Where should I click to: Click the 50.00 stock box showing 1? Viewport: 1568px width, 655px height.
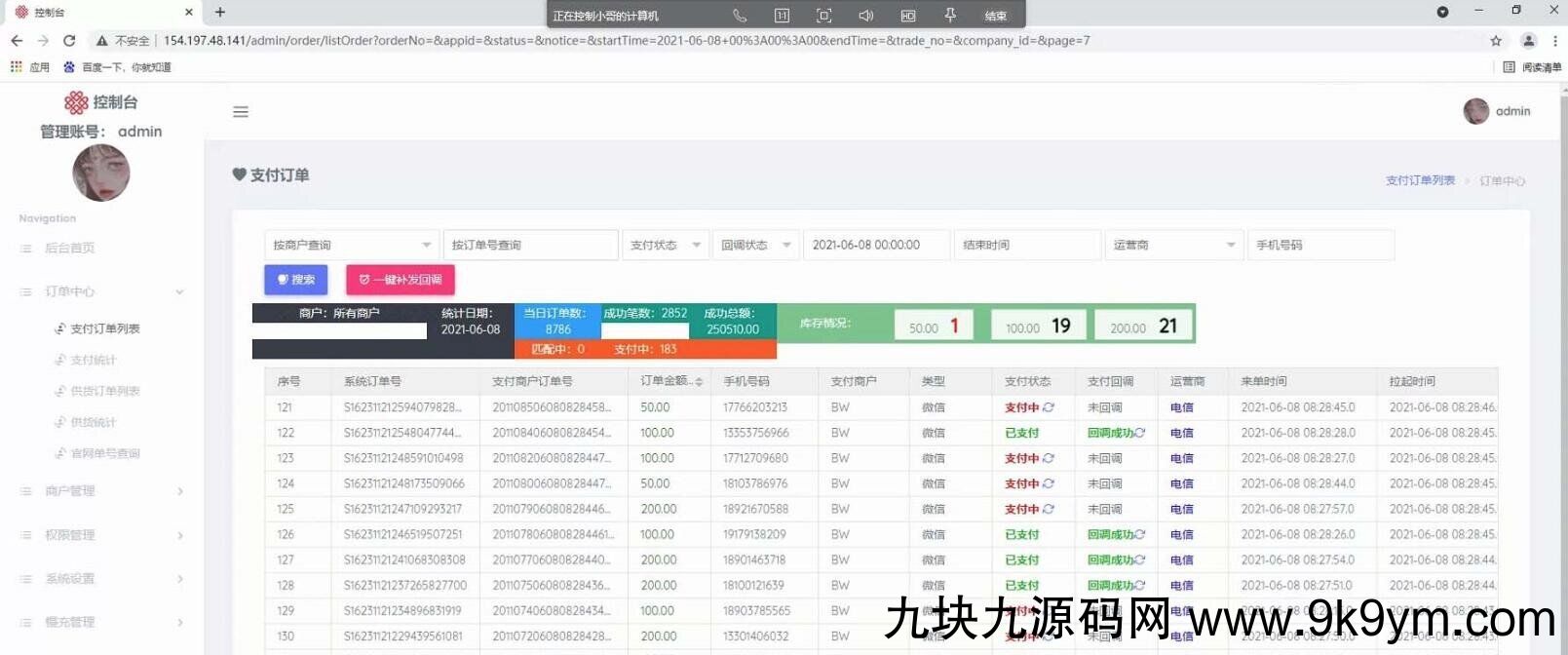click(x=935, y=326)
